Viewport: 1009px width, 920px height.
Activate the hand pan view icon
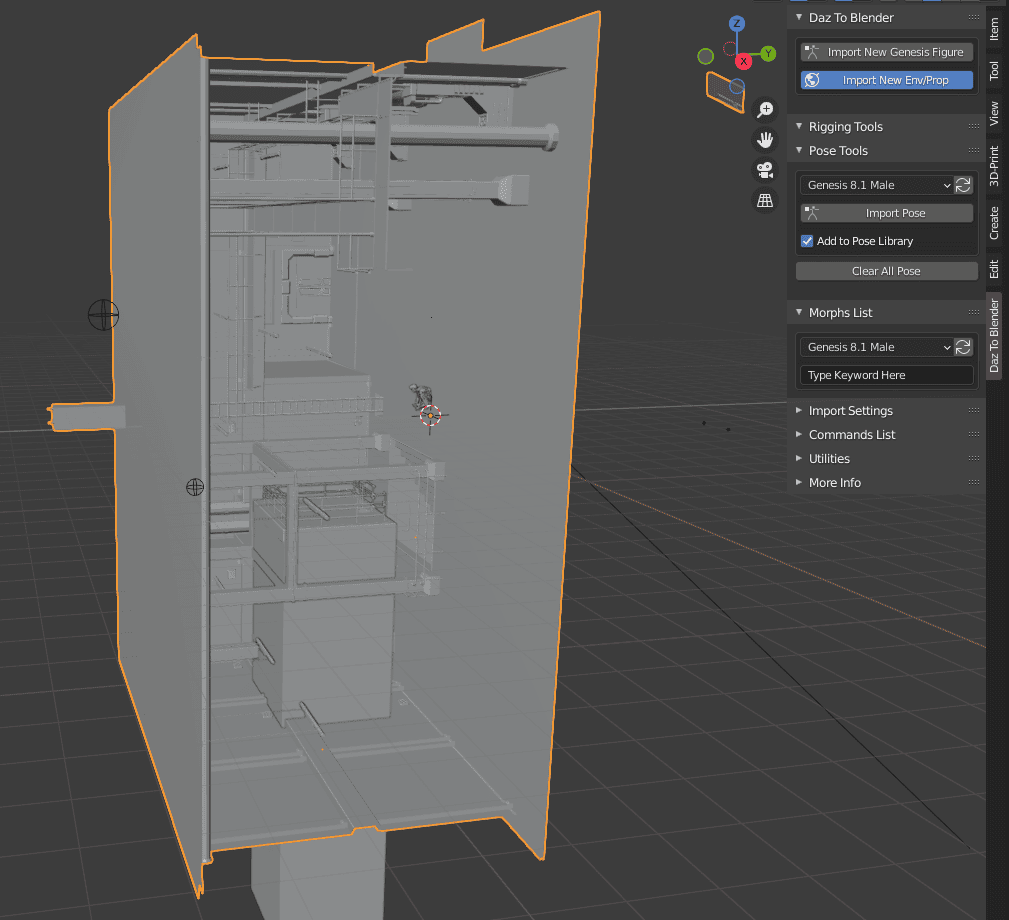click(765, 139)
